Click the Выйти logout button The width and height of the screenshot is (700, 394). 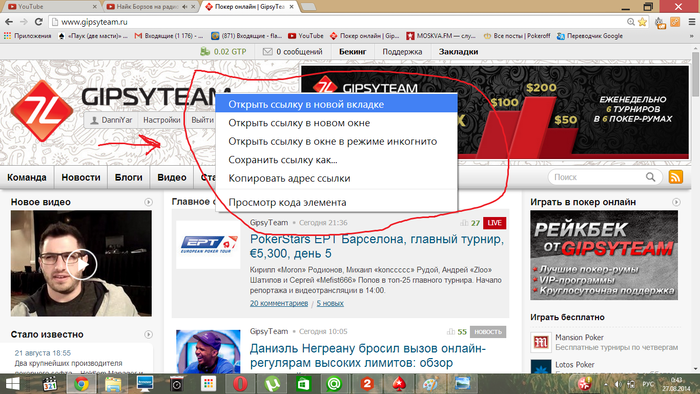pos(202,120)
